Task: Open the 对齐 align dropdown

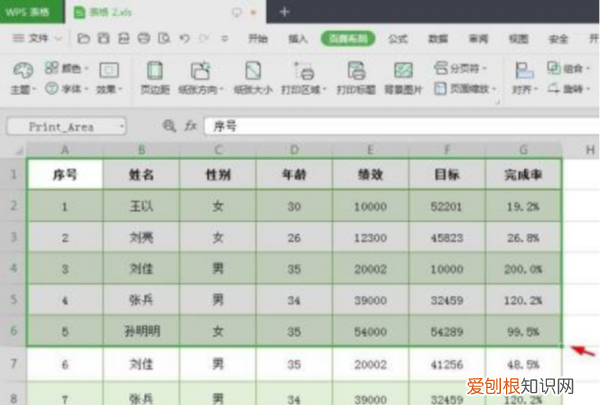Action: [x=525, y=78]
